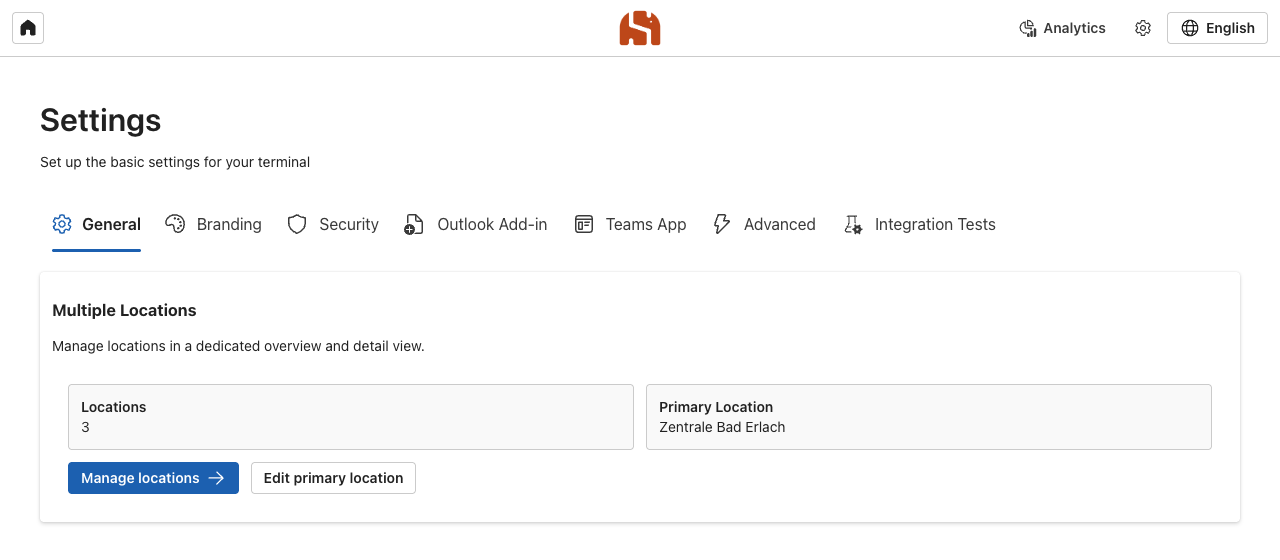Go to the Outlook Add-in tab

click(x=476, y=224)
